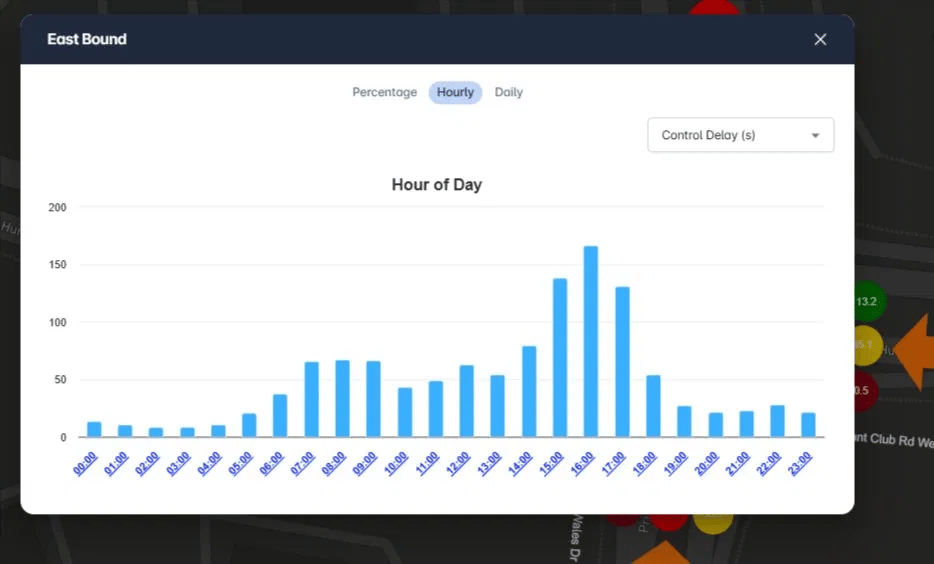This screenshot has height=564, width=934.
Task: Select the 15:00 delay bar
Action: click(560, 357)
